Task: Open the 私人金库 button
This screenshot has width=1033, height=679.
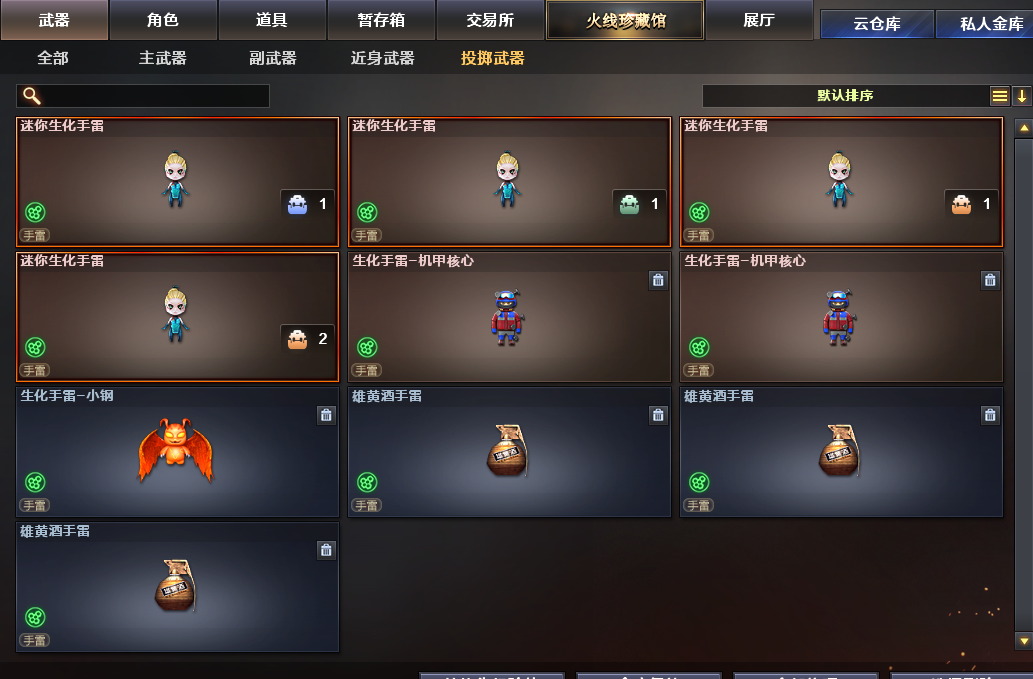Action: [x=987, y=24]
